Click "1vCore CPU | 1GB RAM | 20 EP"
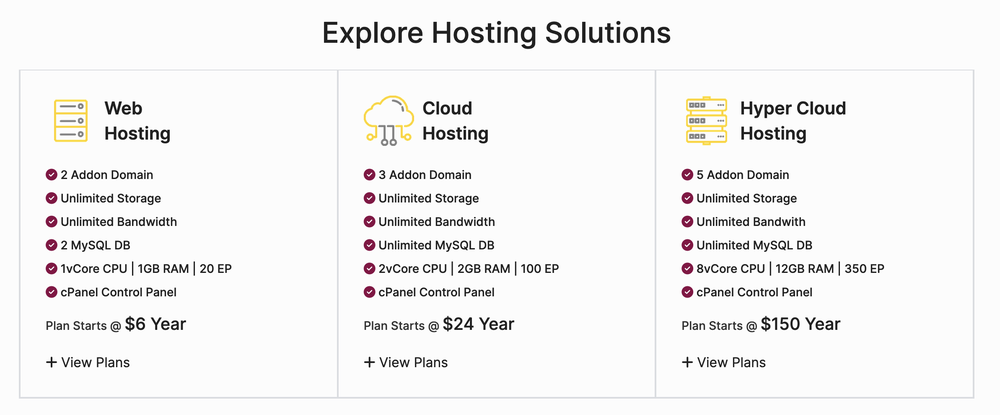The image size is (1000, 415). (146, 269)
